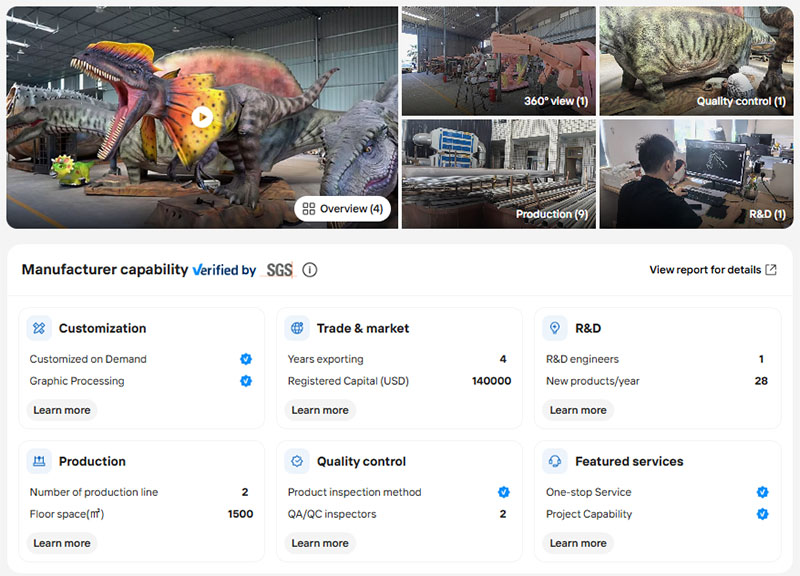Open View report for details link
The image size is (800, 576).
coord(705,270)
